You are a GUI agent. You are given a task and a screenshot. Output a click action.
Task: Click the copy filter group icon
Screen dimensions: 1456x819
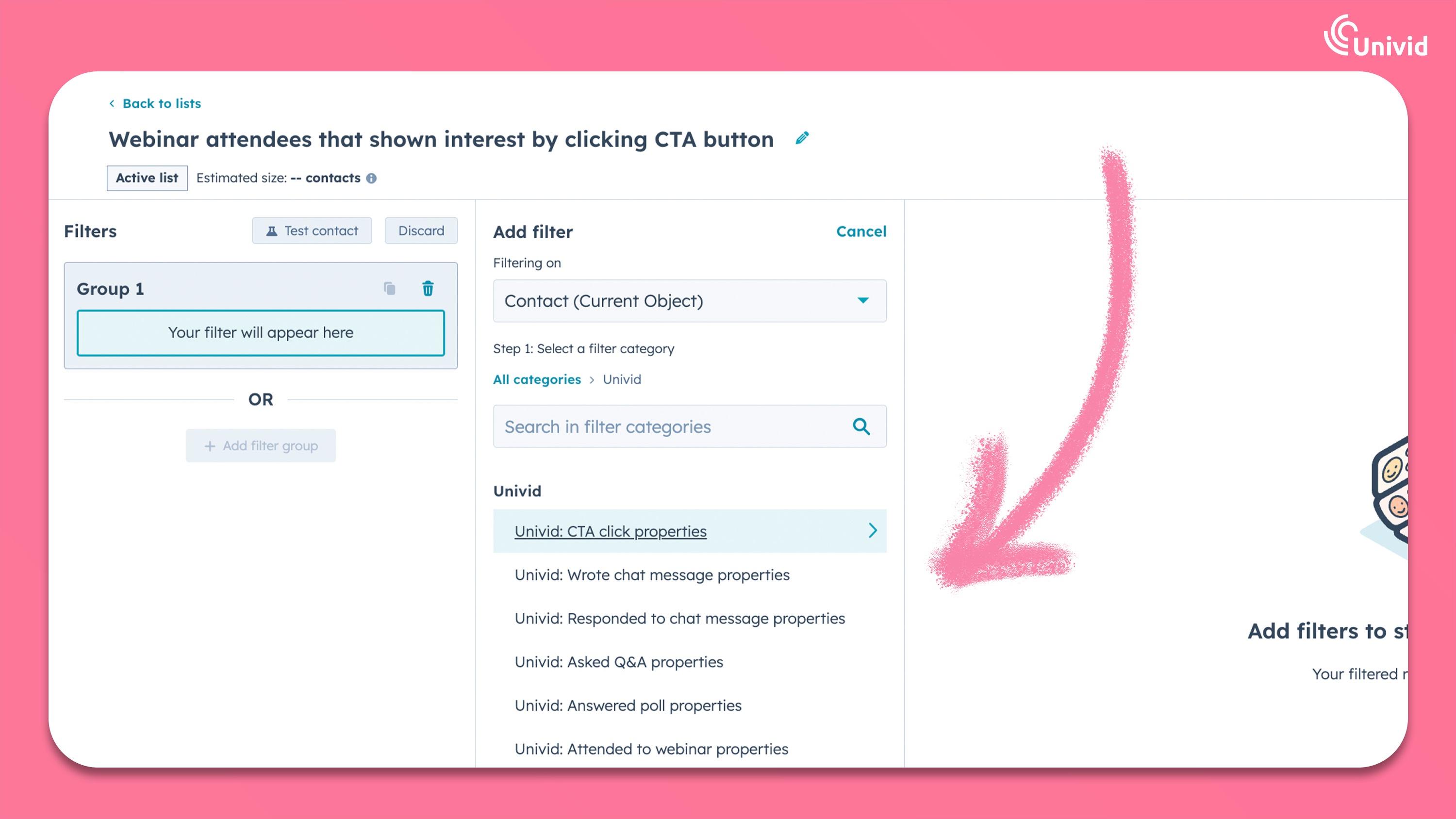[x=390, y=289]
